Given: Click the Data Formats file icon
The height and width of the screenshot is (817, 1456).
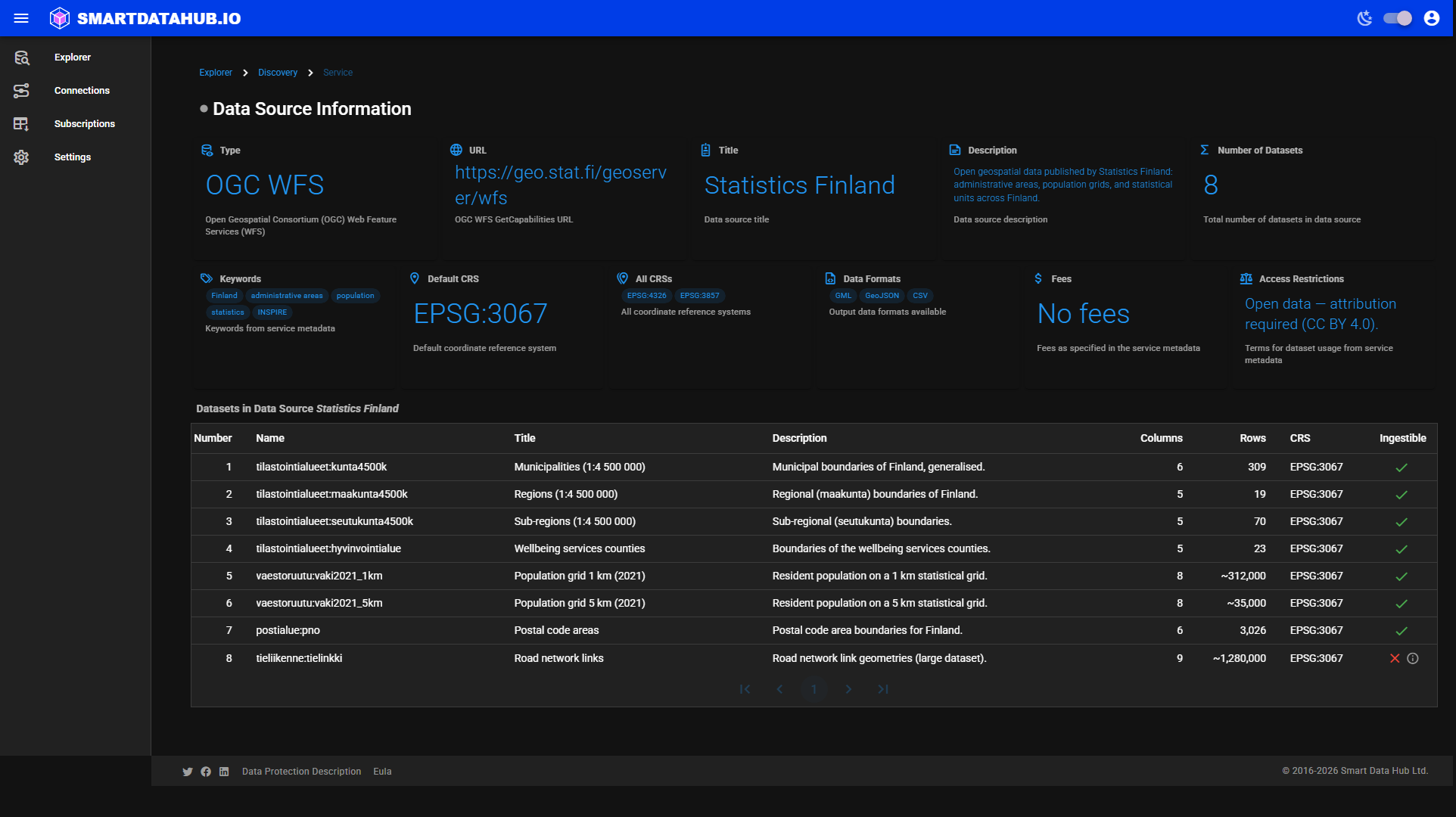Looking at the screenshot, I should click(830, 278).
